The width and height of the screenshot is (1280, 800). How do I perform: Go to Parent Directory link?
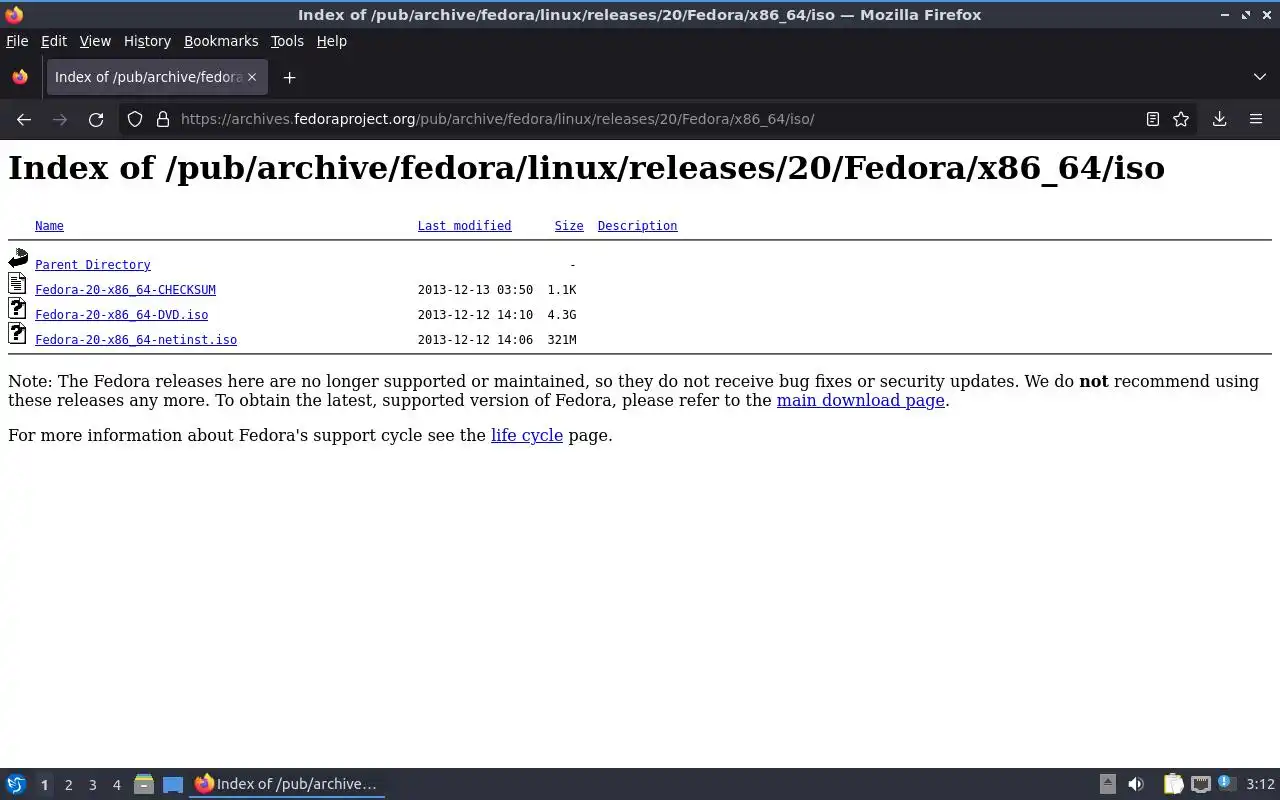point(93,265)
